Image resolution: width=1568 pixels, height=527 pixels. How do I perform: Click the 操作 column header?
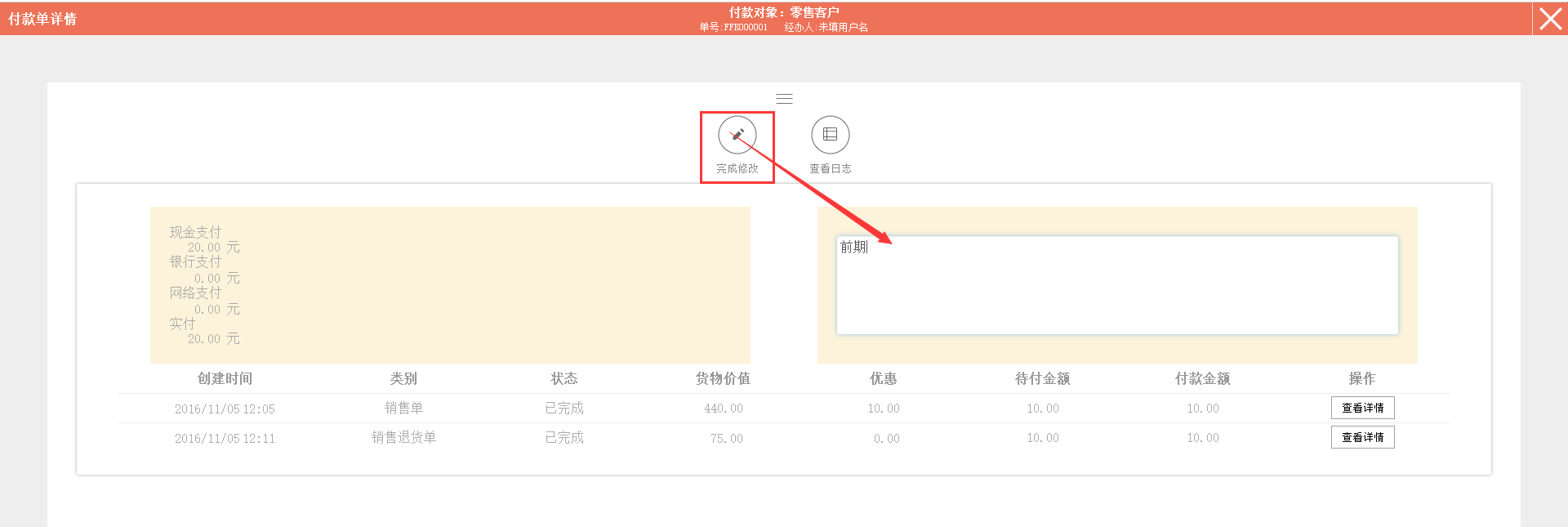click(x=1361, y=378)
